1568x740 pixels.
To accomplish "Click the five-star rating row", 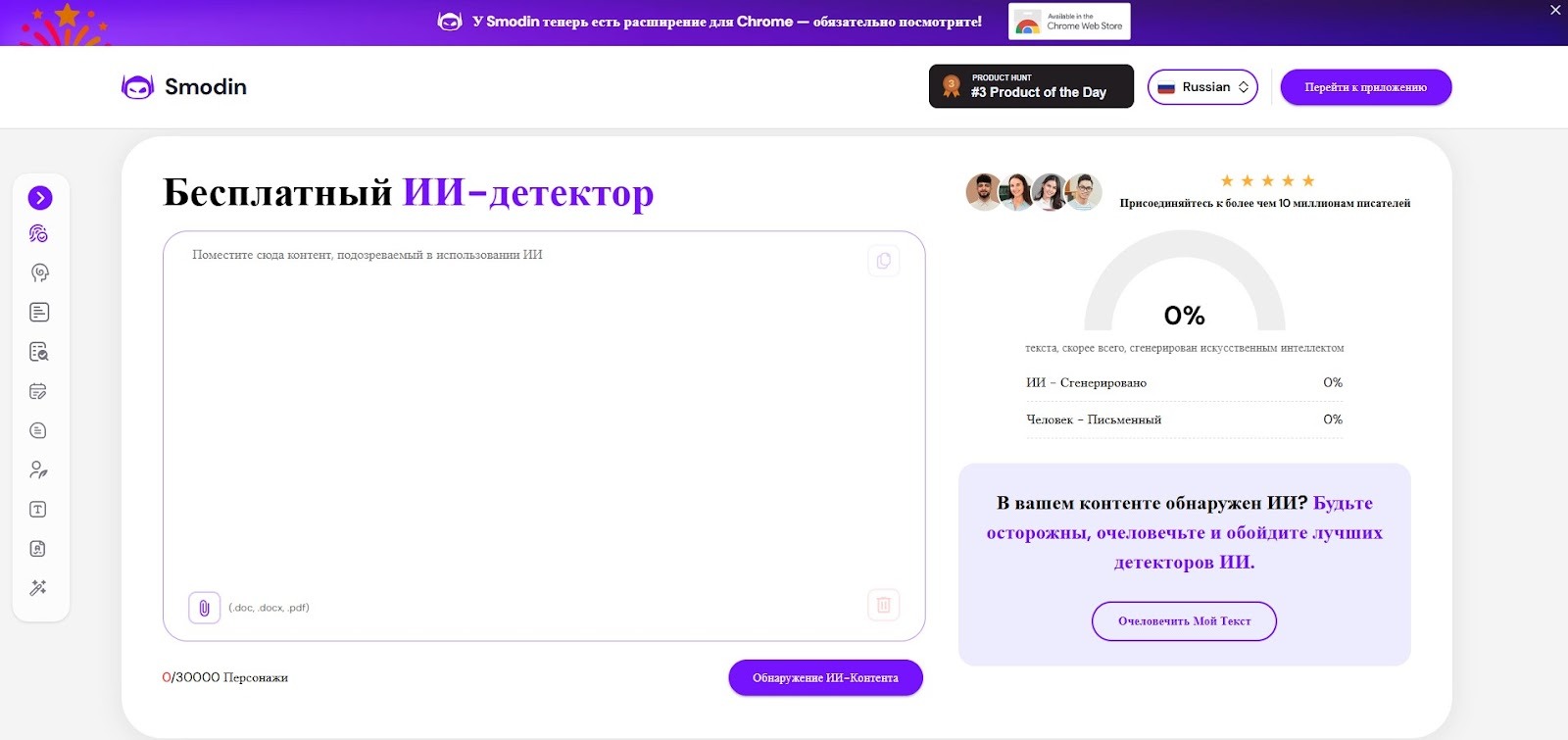I will coord(1267,180).
